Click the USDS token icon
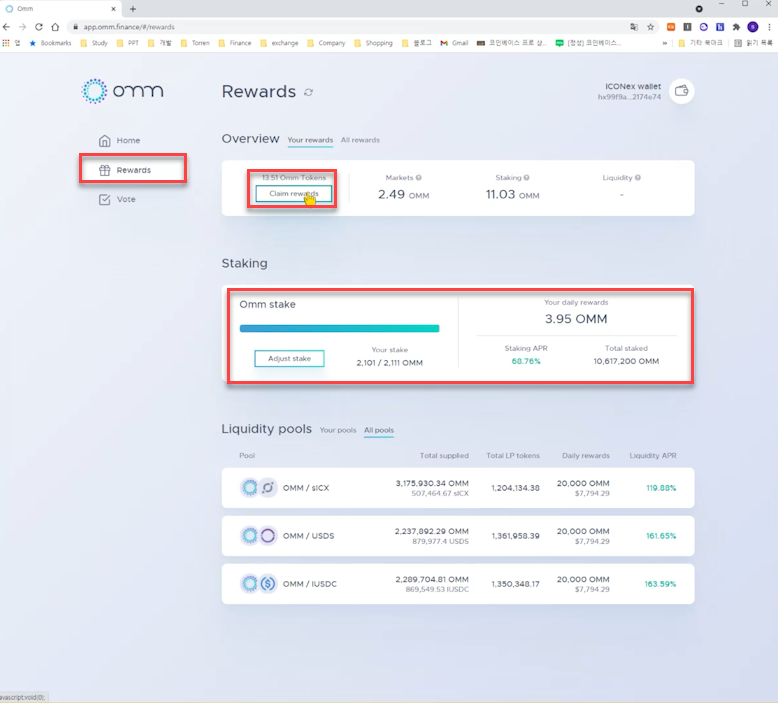 pos(268,536)
